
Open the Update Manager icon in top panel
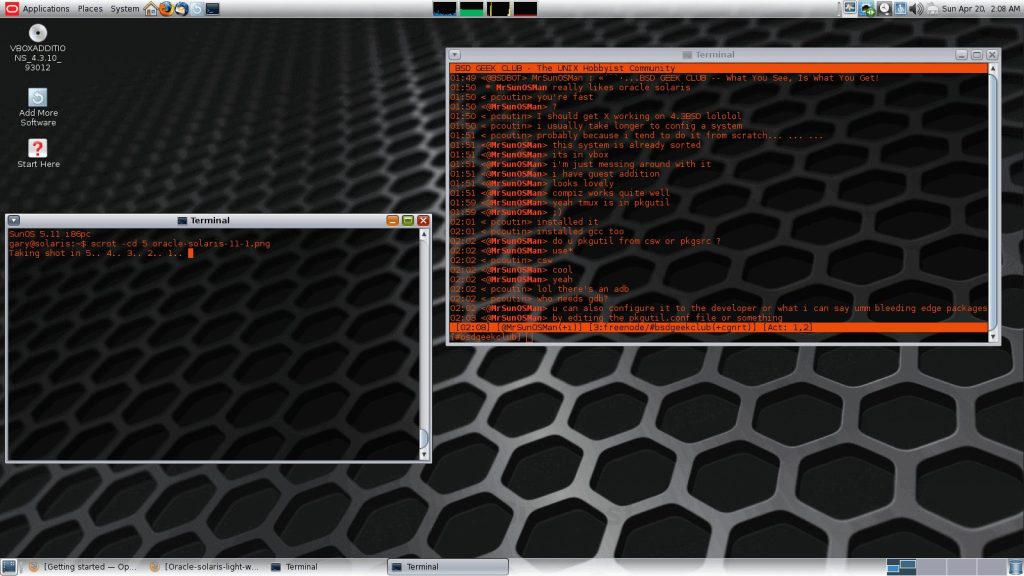coord(197,8)
